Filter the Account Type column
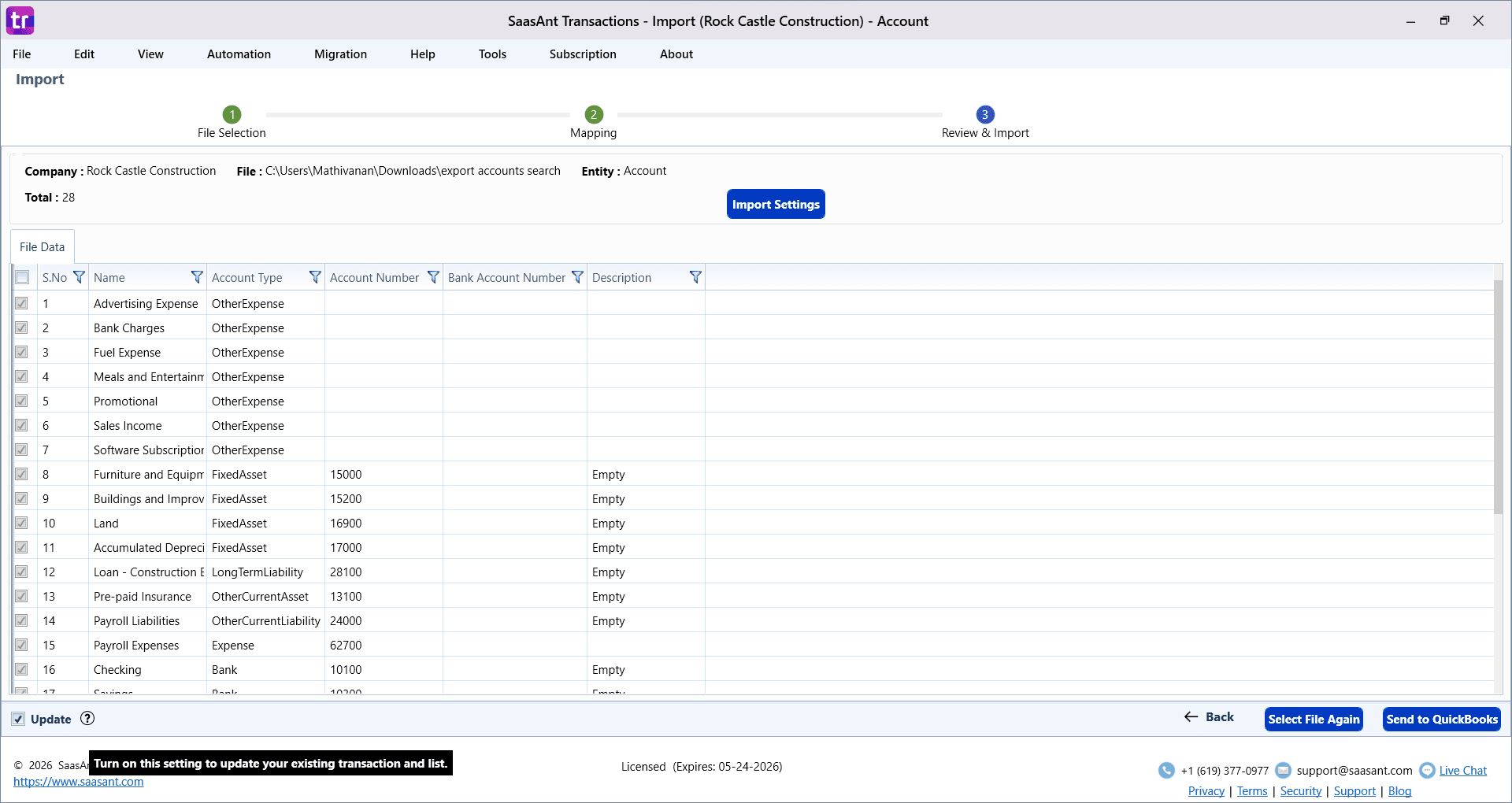1512x803 pixels. [315, 277]
